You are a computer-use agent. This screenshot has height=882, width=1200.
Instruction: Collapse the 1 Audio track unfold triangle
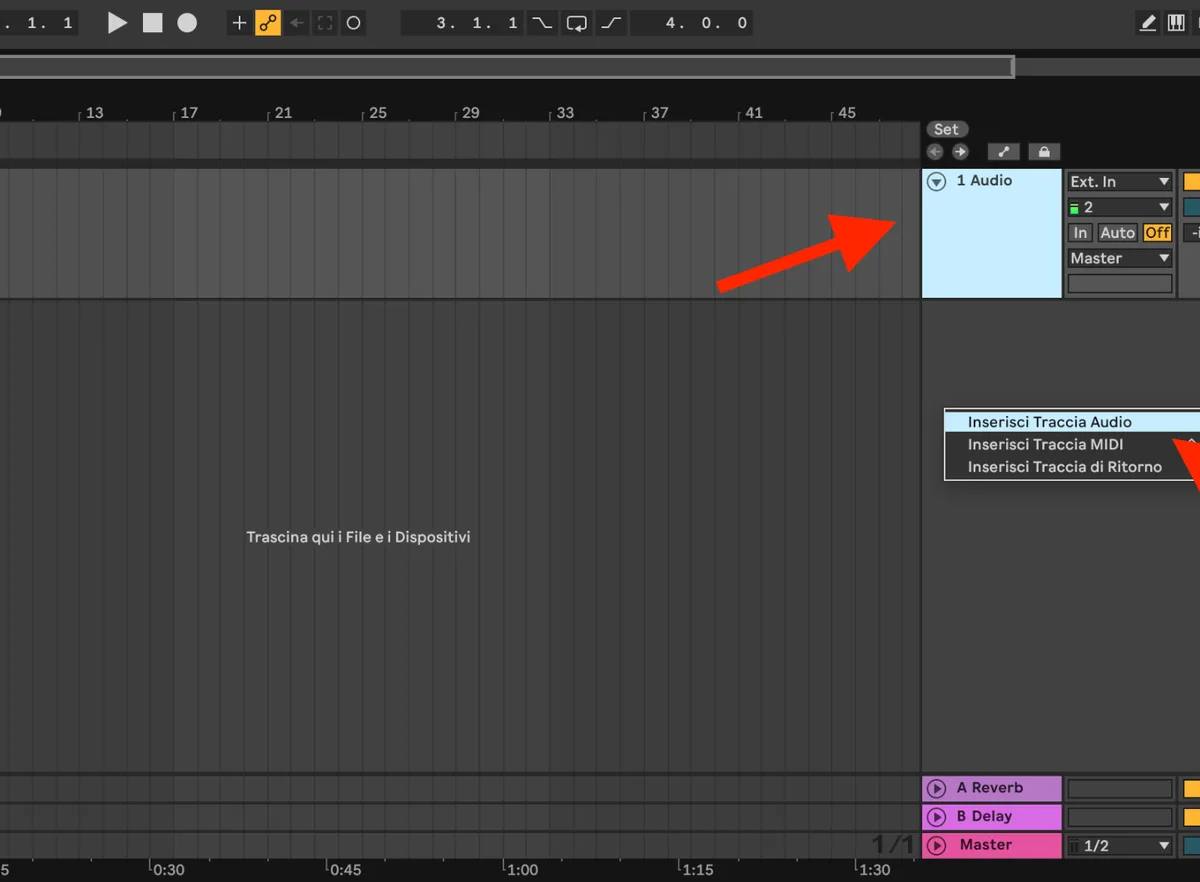click(x=937, y=182)
